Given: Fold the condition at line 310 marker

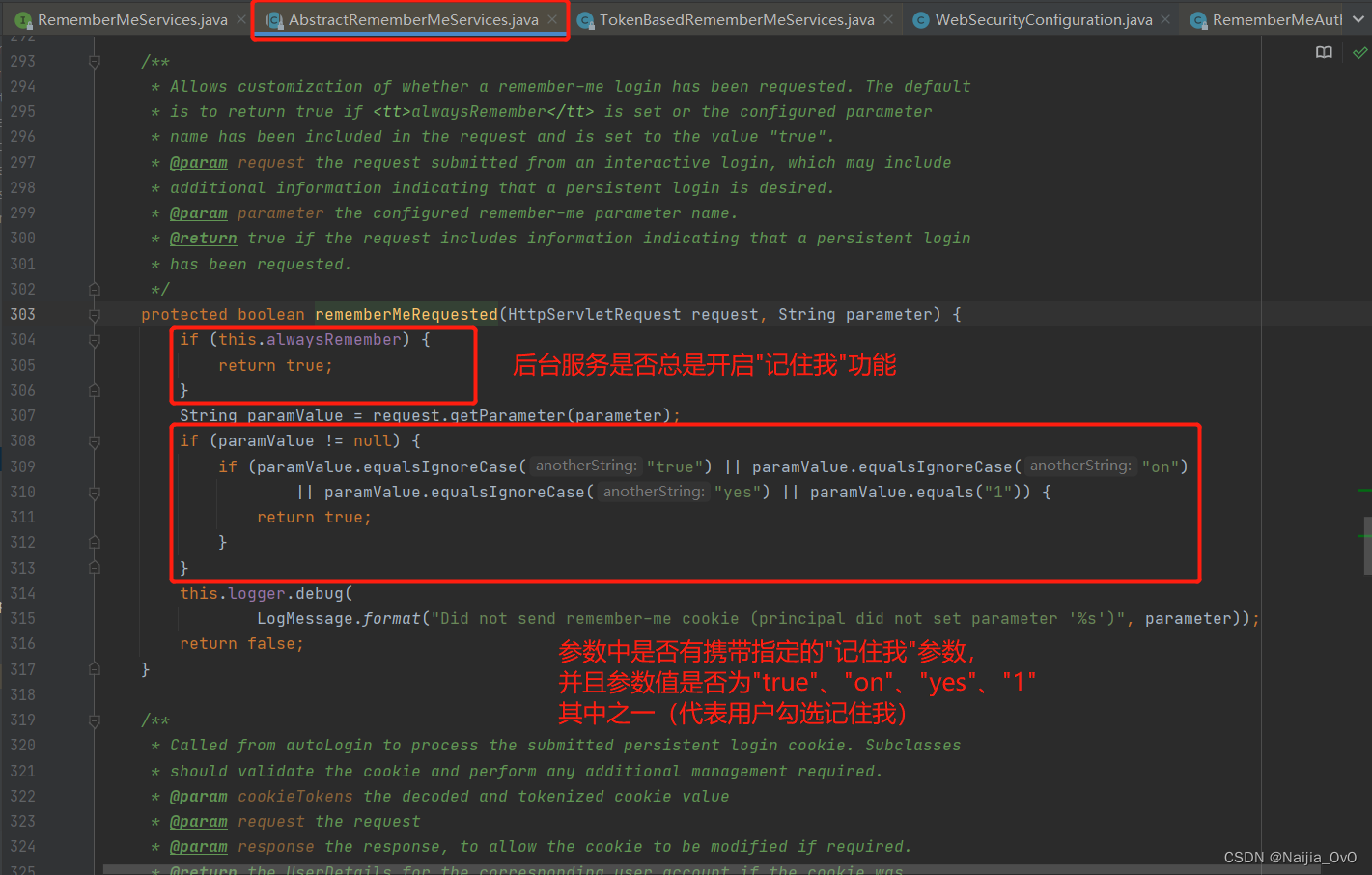Looking at the screenshot, I should 95,493.
